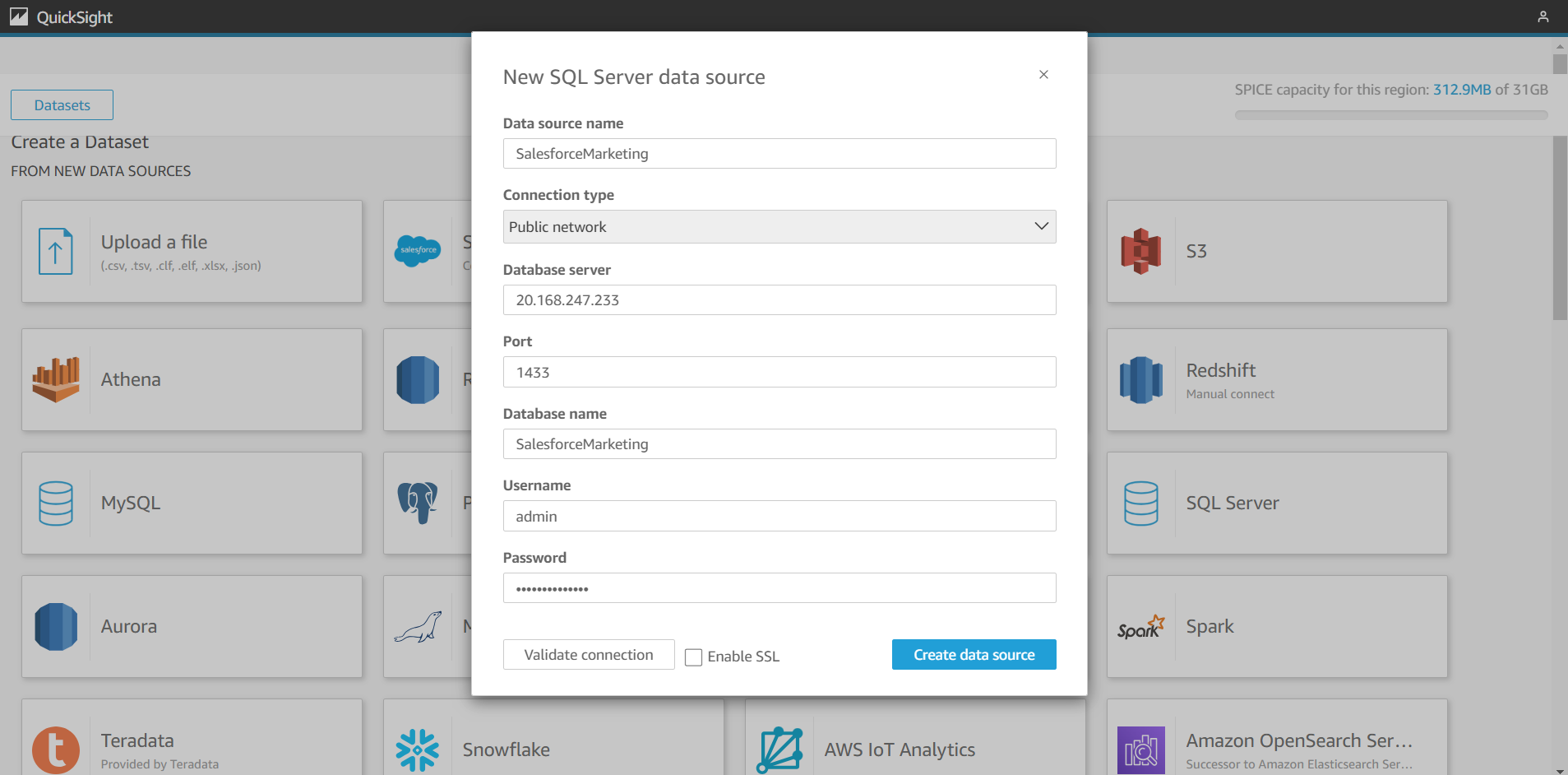Click Create data source button
The height and width of the screenshot is (775, 1568).
tap(974, 655)
